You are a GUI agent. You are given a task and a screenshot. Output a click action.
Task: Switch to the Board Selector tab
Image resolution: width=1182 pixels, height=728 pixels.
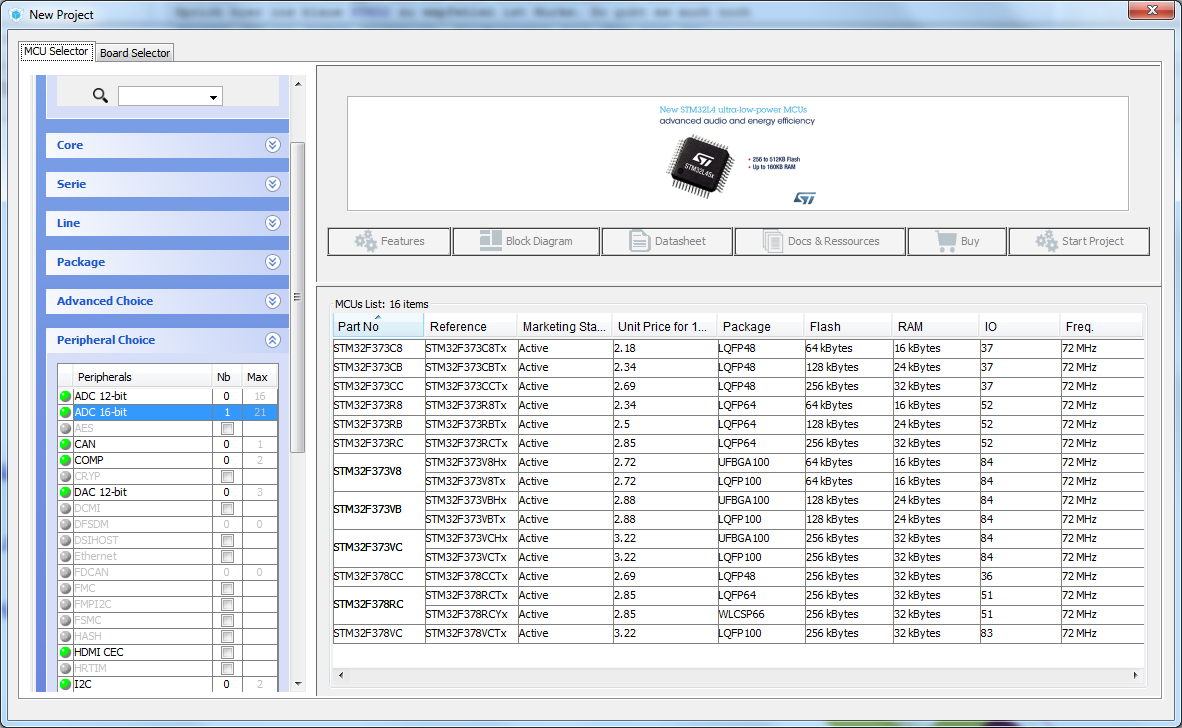click(x=135, y=53)
